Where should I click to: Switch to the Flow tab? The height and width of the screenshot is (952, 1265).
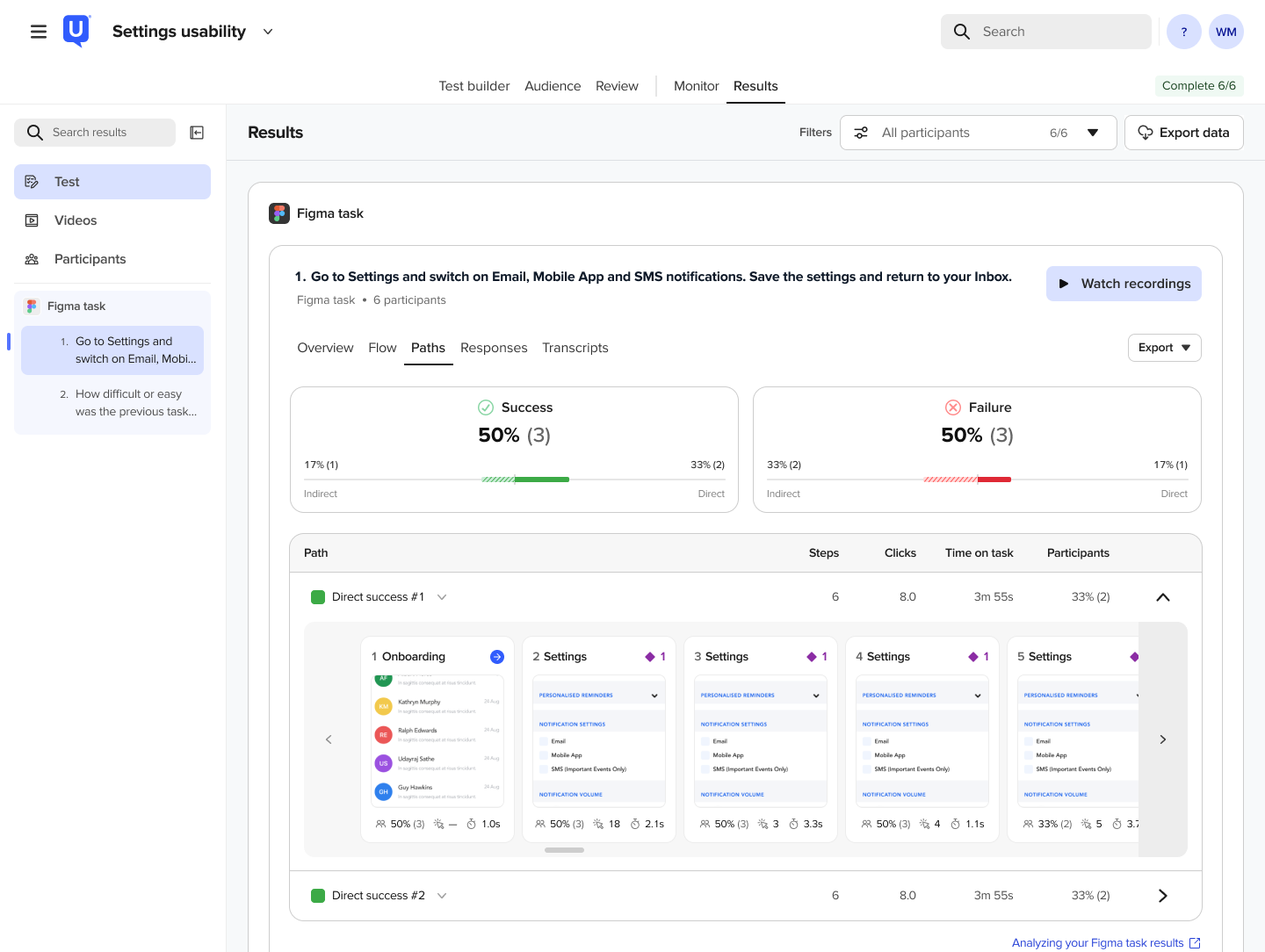click(x=382, y=348)
